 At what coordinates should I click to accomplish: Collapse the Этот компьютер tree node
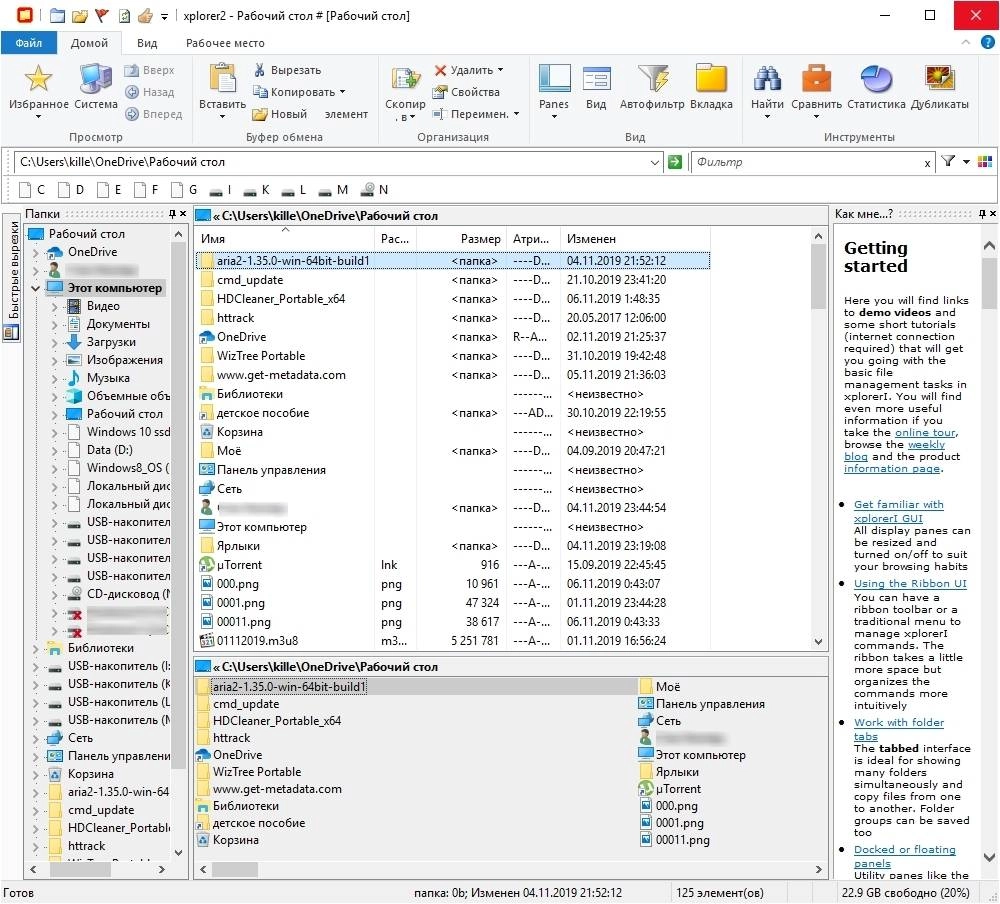tap(36, 288)
